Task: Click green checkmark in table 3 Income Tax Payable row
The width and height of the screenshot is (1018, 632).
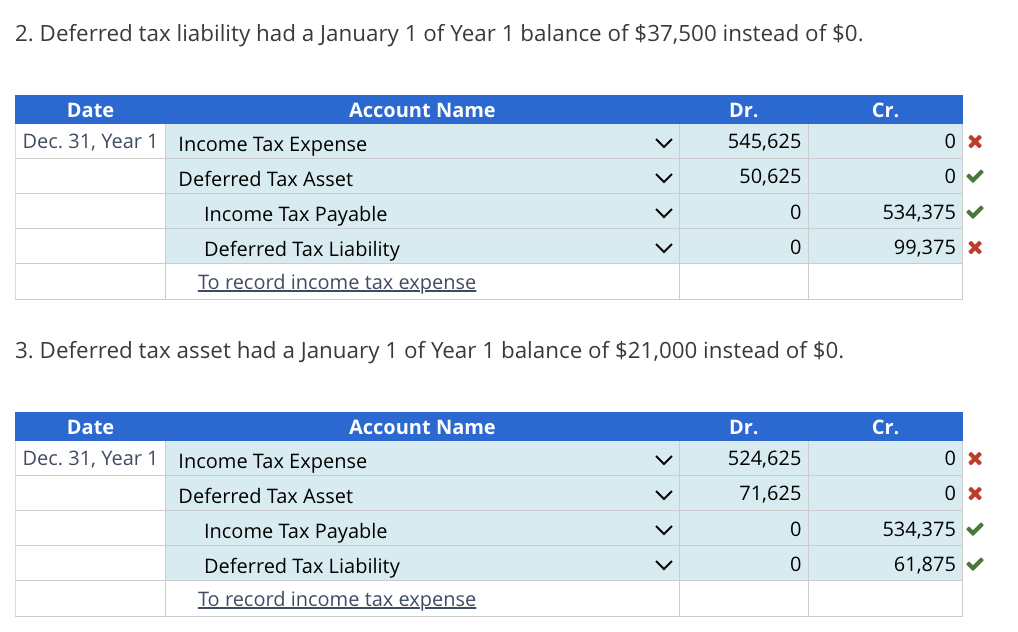Action: click(975, 530)
